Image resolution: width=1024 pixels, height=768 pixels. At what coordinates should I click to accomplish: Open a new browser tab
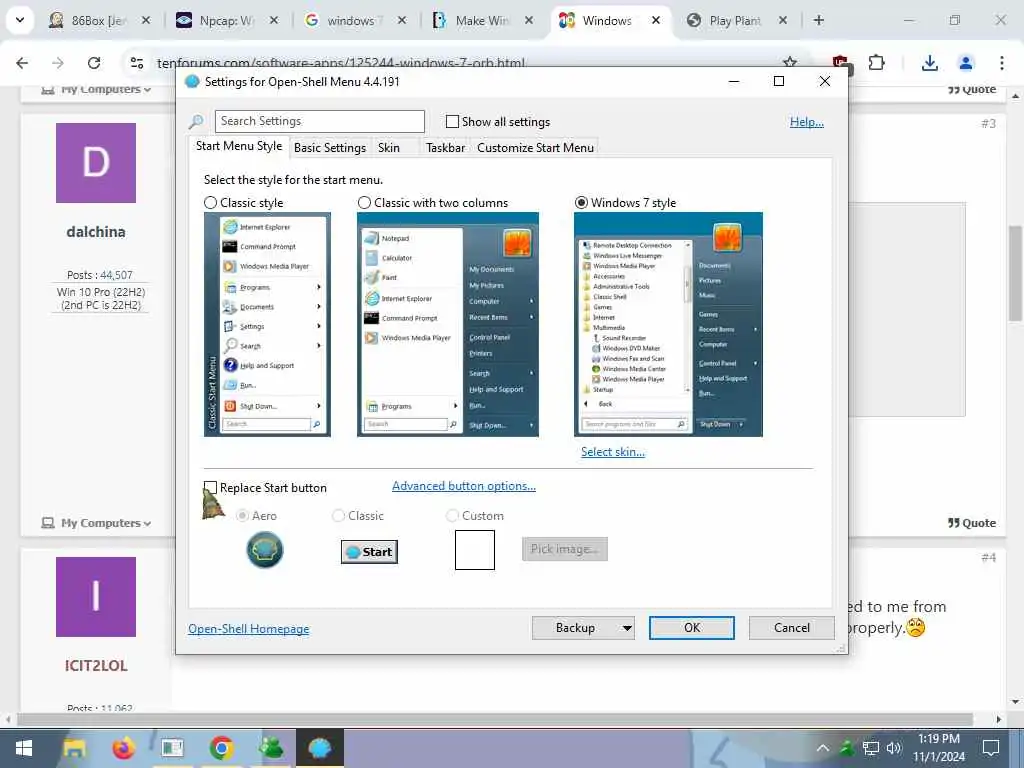pos(818,20)
